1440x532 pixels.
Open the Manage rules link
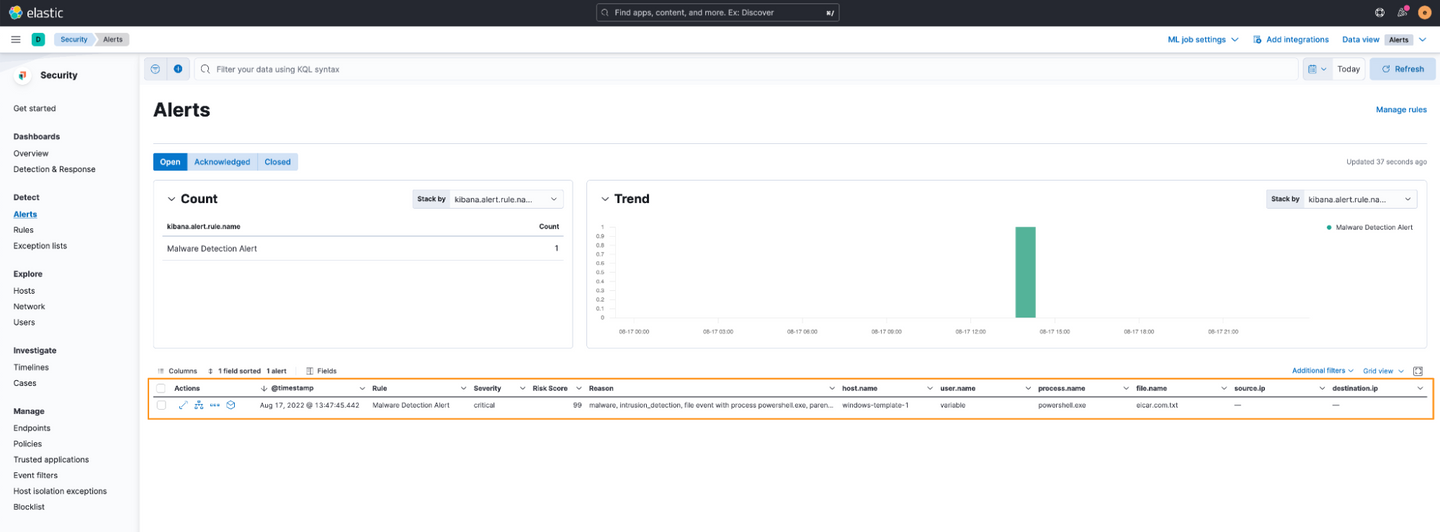1401,110
